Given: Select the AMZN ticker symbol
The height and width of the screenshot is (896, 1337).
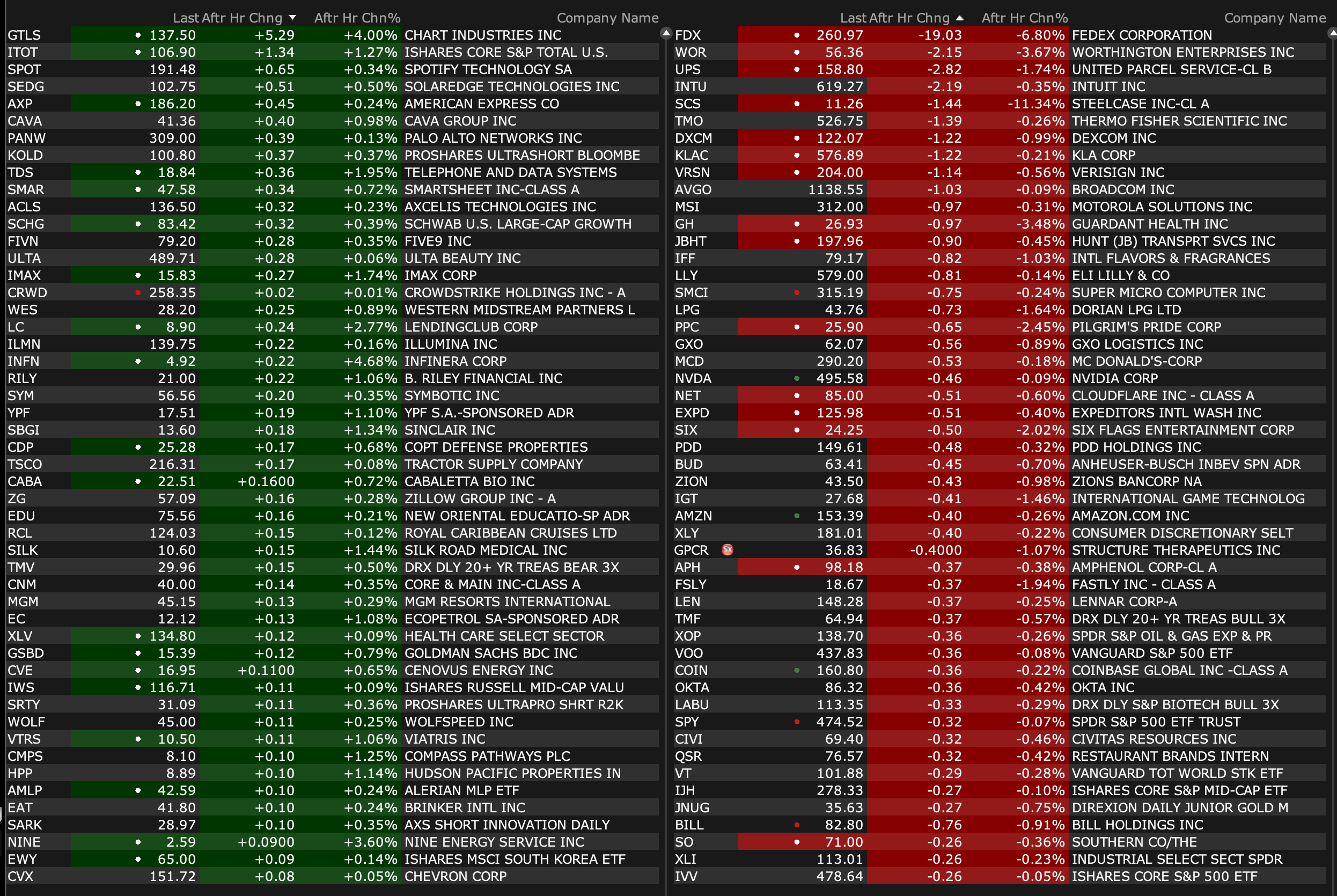Looking at the screenshot, I should coord(693,516).
